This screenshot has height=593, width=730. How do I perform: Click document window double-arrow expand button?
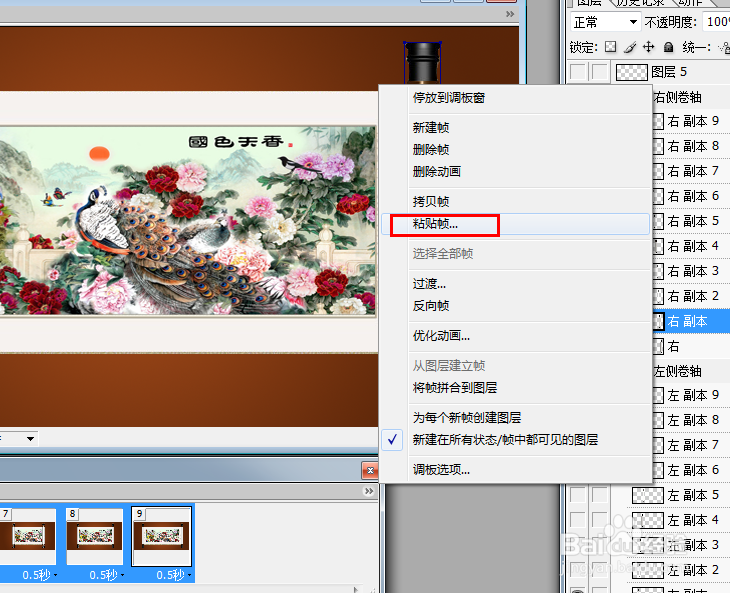(510, 14)
